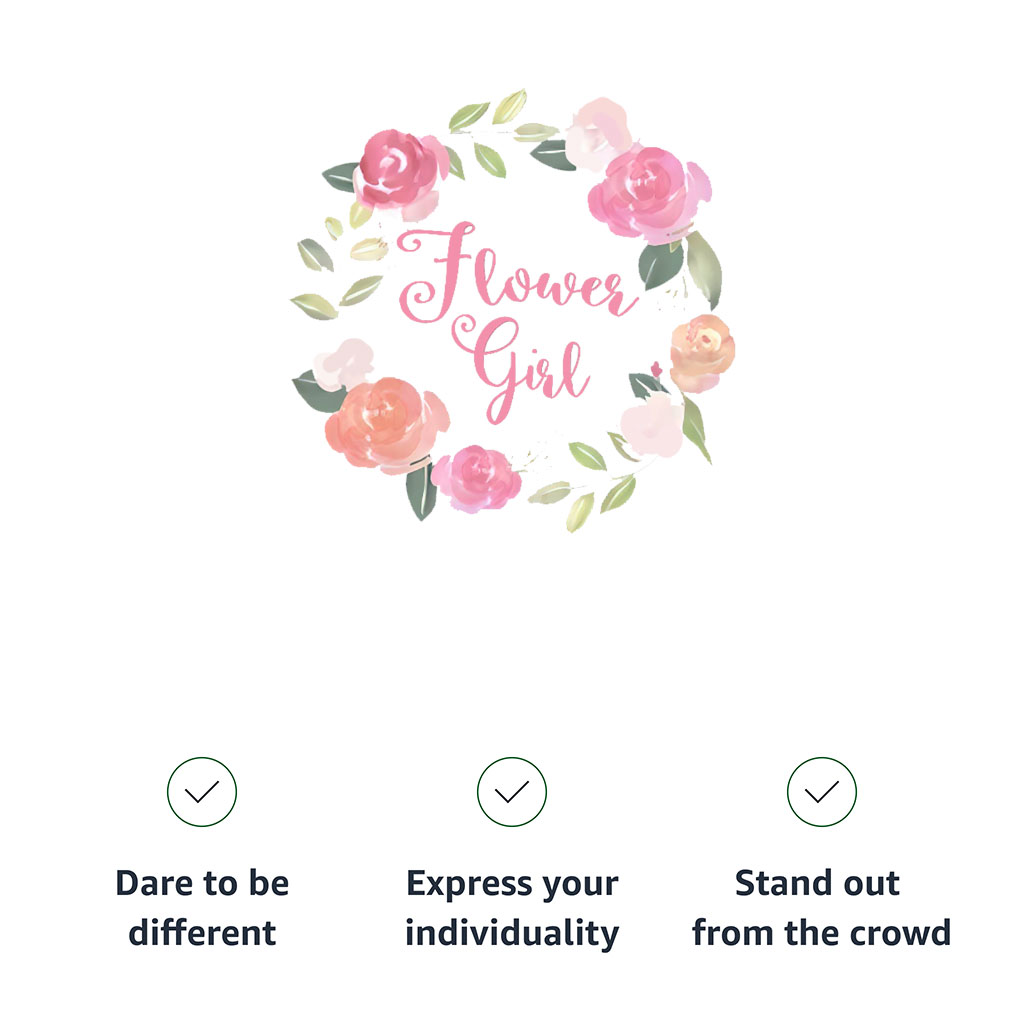Viewport: 1024px width, 1024px height.
Task: Click the script word "Flower" in the logo
Action: tap(515, 272)
